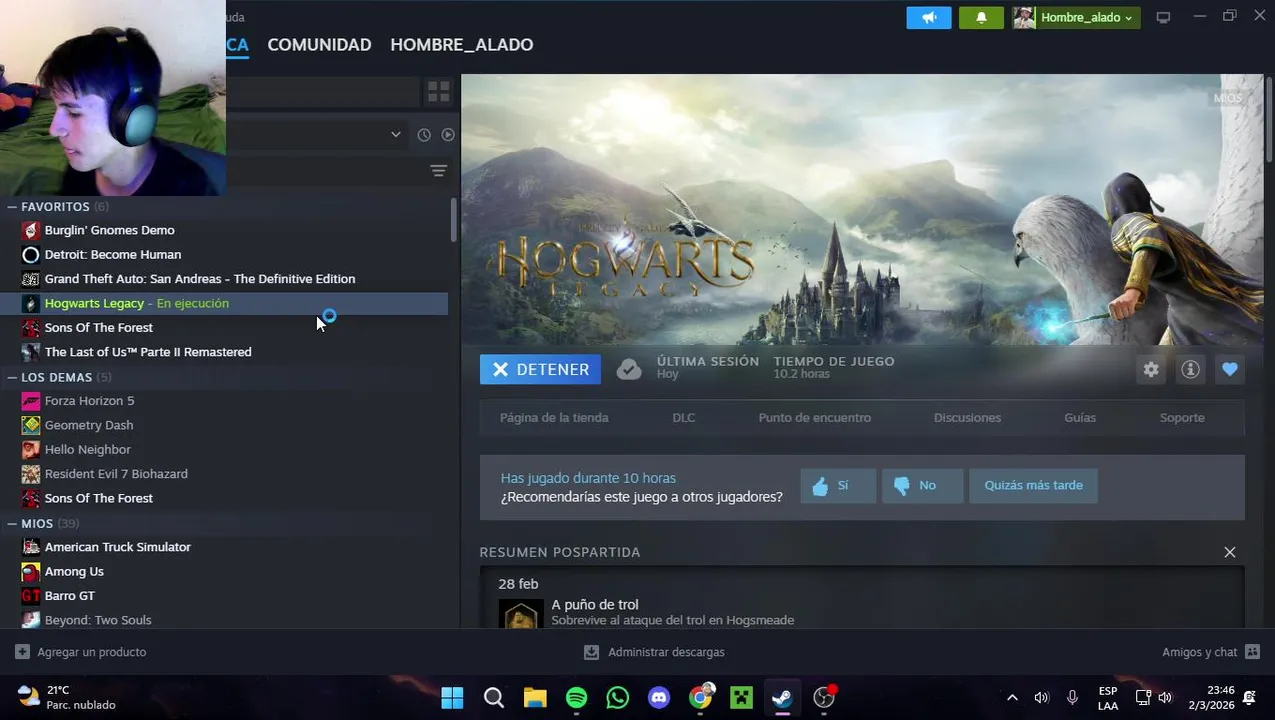The image size is (1275, 720).
Task: Open game settings gear icon
Action: click(1151, 370)
